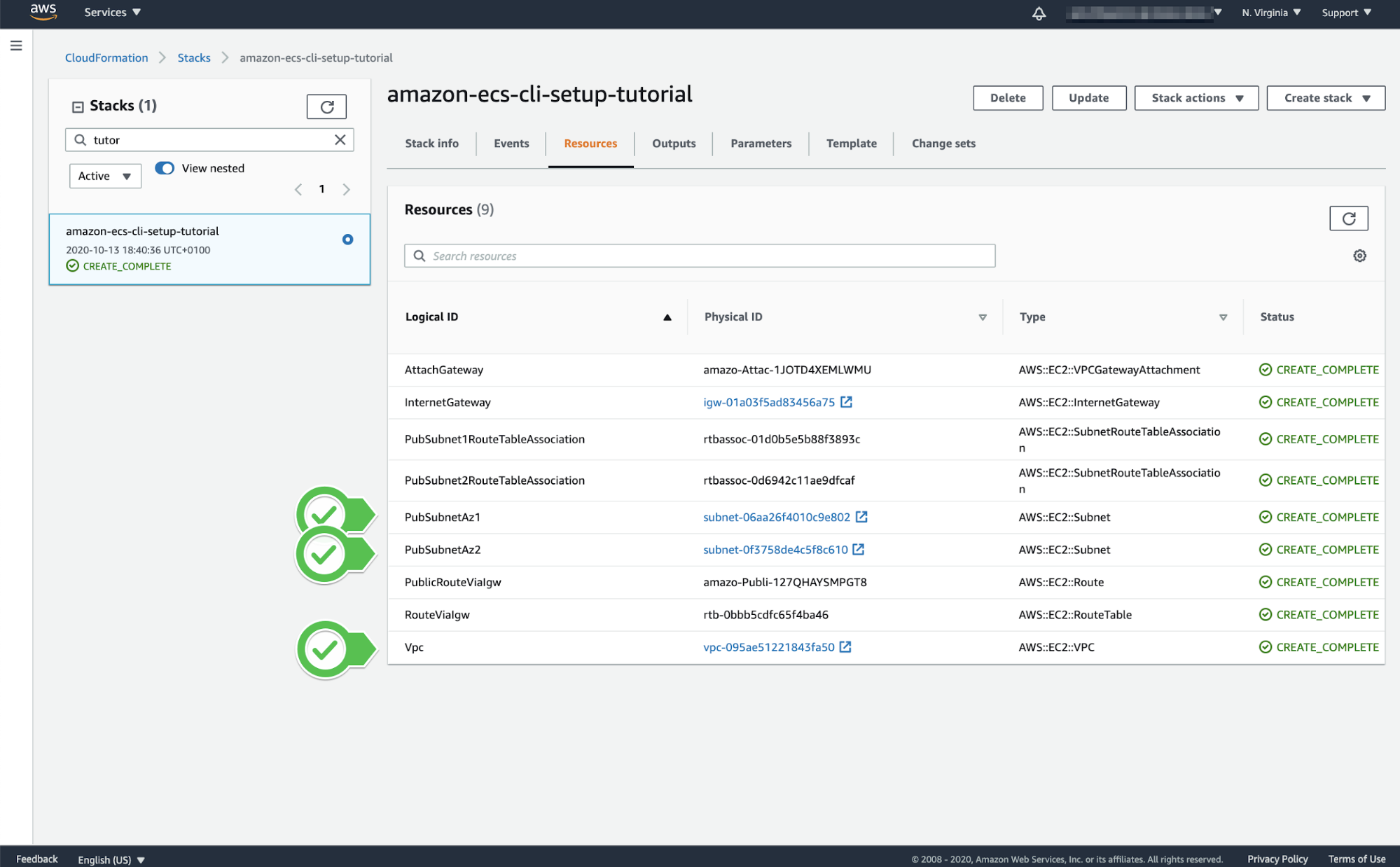This screenshot has width=1400, height=867.
Task: Switch to Parameters tab
Action: (761, 143)
